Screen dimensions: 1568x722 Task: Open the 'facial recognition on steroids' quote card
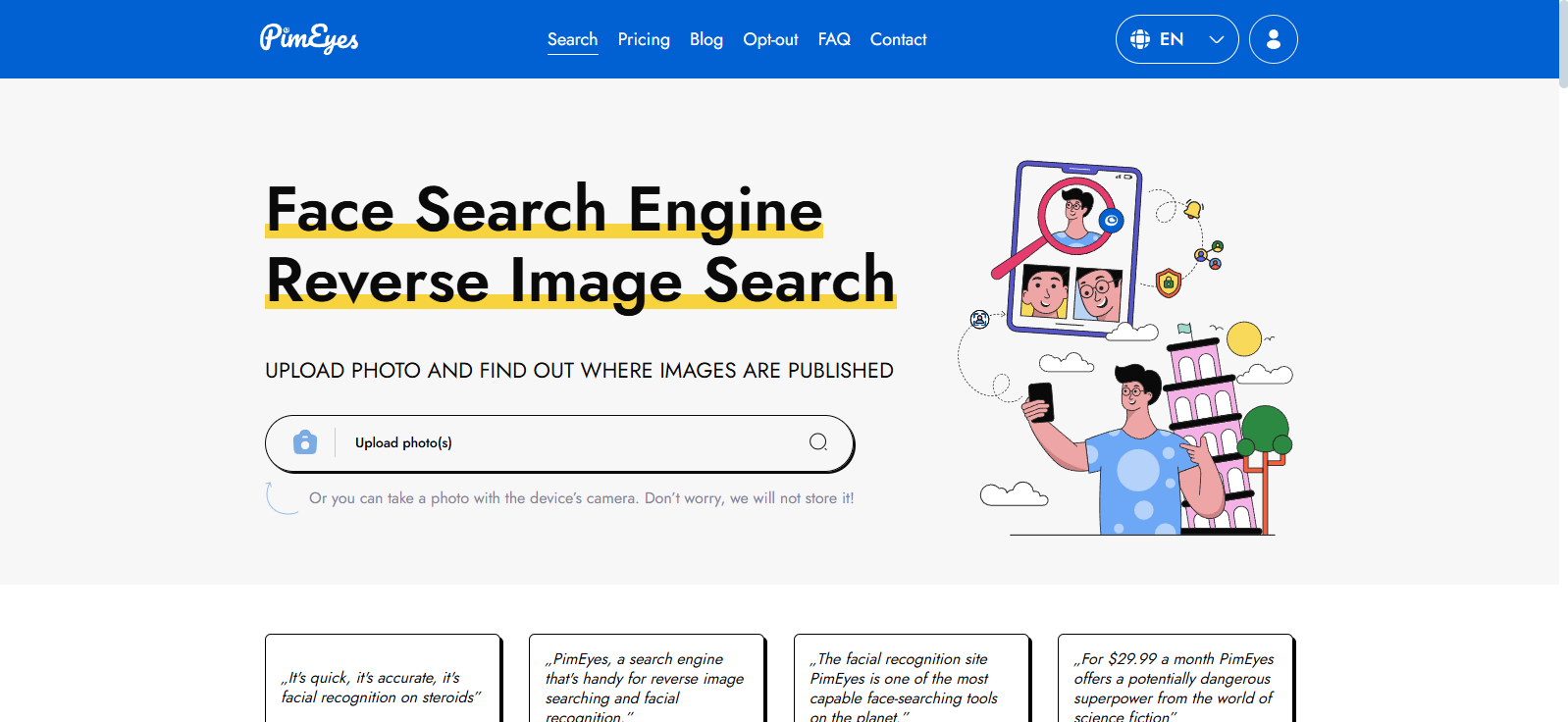[x=383, y=679]
